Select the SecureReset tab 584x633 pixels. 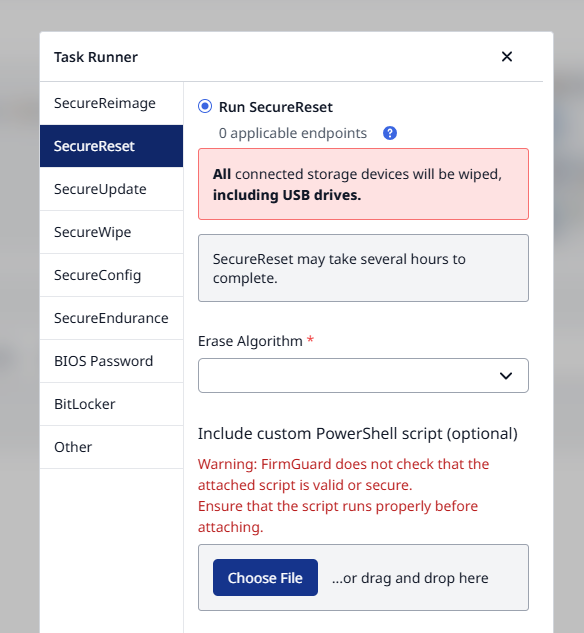coord(111,146)
